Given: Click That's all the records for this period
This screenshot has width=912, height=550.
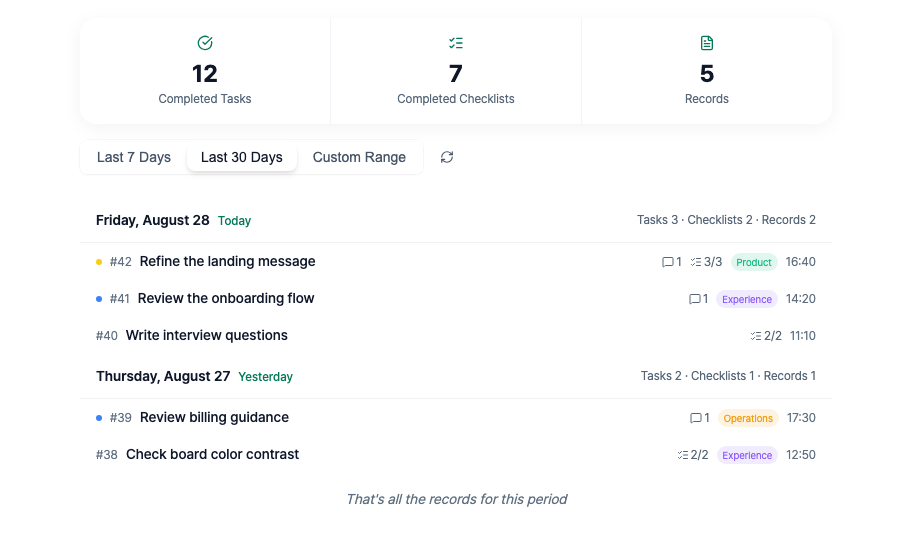Looking at the screenshot, I should (x=456, y=499).
